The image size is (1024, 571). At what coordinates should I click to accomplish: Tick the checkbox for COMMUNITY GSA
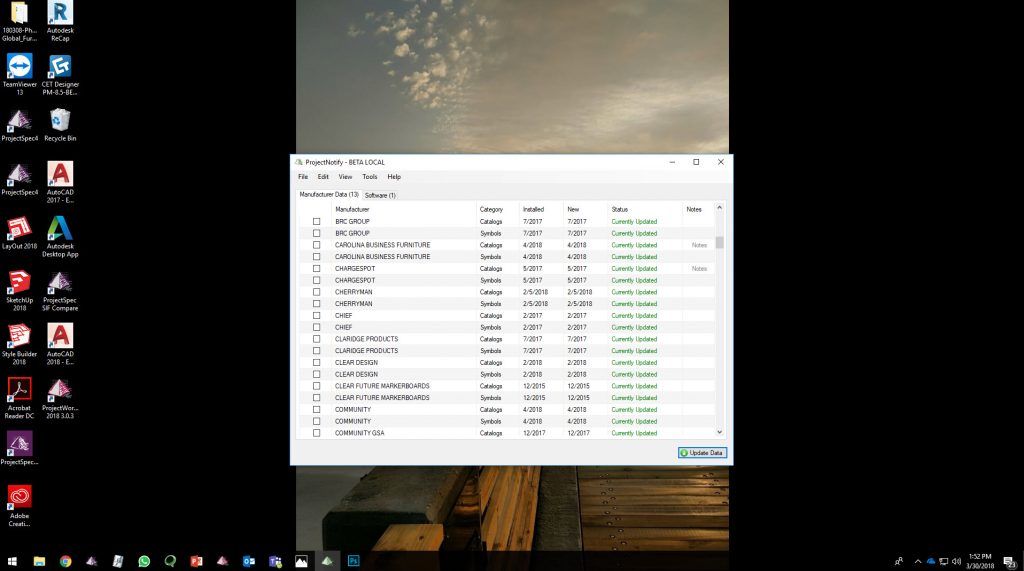tap(317, 433)
